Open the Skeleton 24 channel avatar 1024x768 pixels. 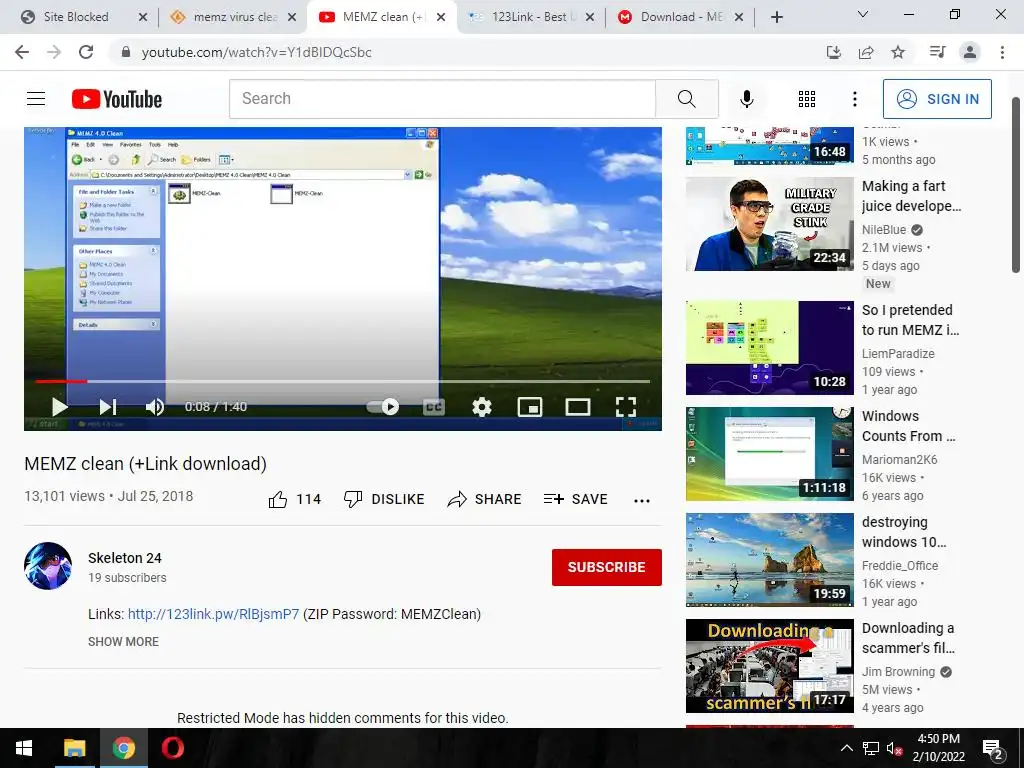point(48,566)
